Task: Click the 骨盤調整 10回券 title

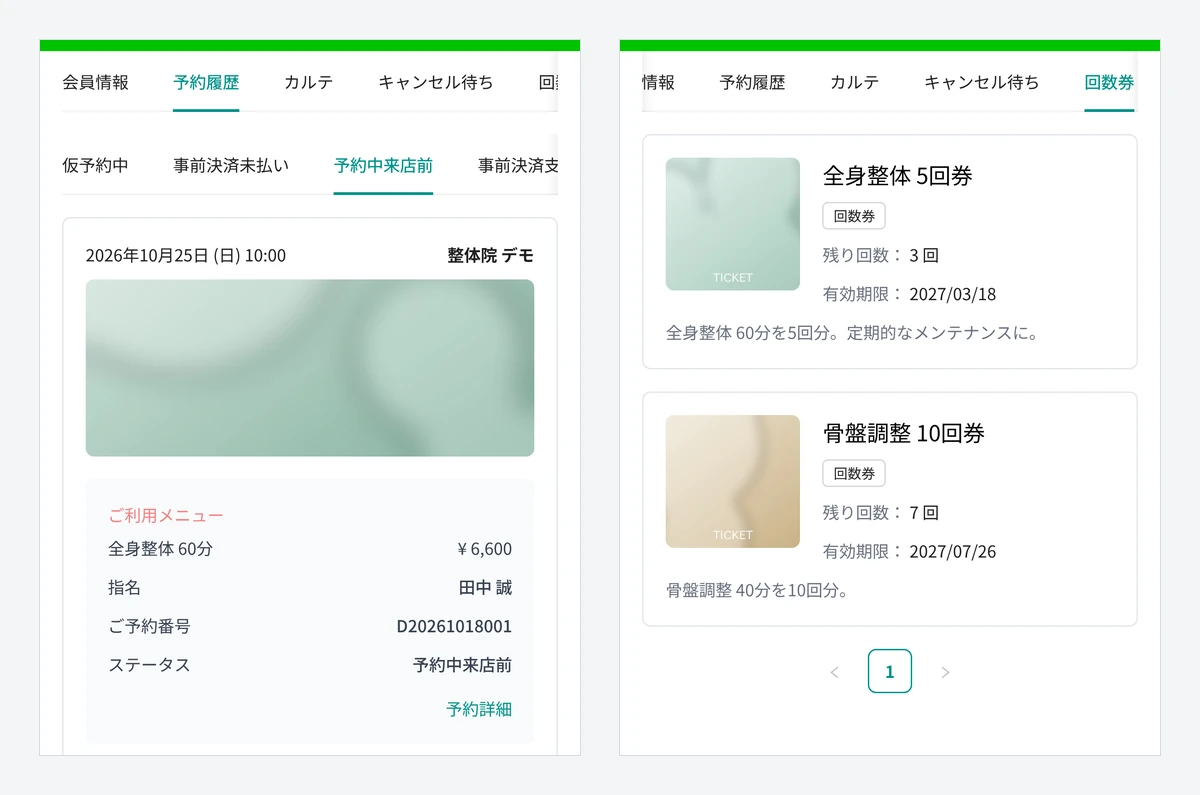Action: (904, 433)
